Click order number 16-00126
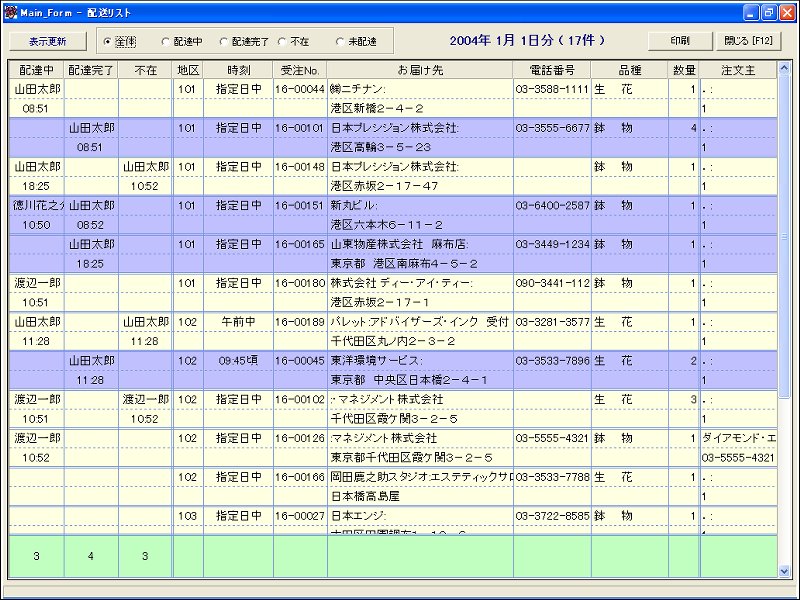The height and width of the screenshot is (600, 800). pyautogui.click(x=300, y=438)
